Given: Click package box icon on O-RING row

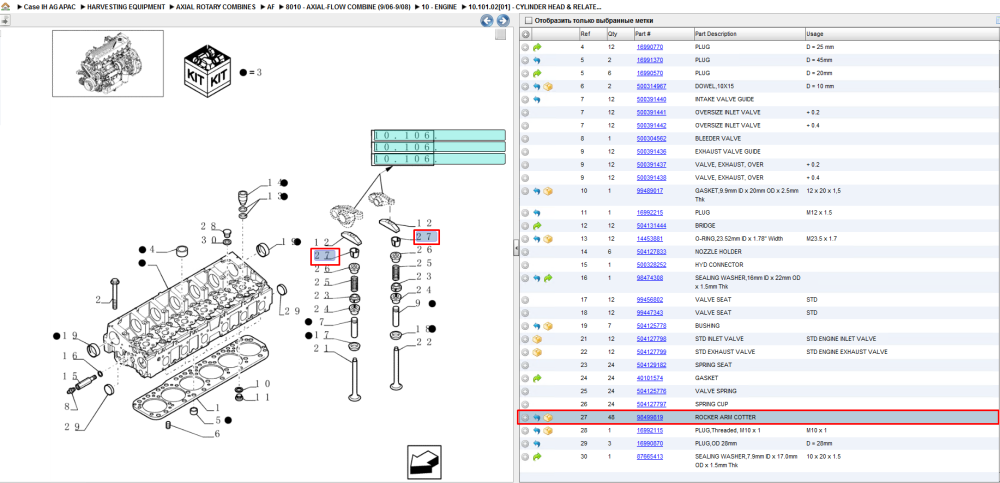Looking at the screenshot, I should (x=548, y=239).
